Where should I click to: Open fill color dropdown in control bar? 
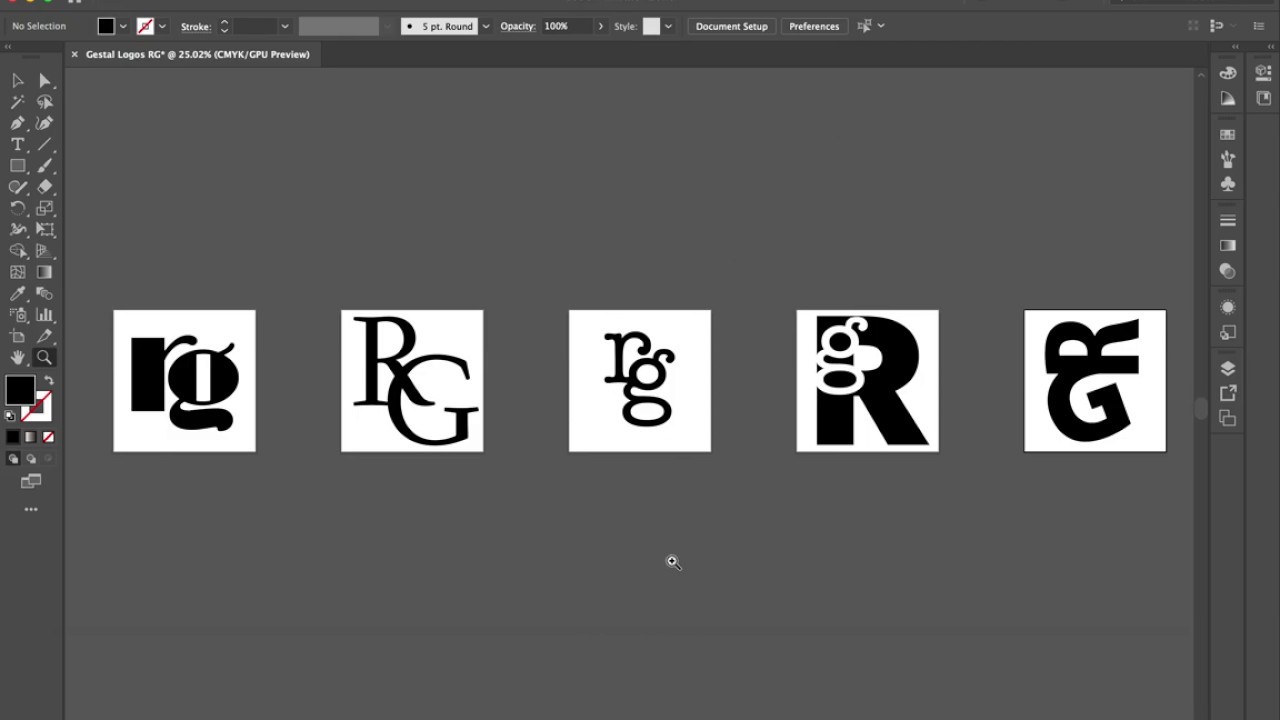[x=123, y=26]
